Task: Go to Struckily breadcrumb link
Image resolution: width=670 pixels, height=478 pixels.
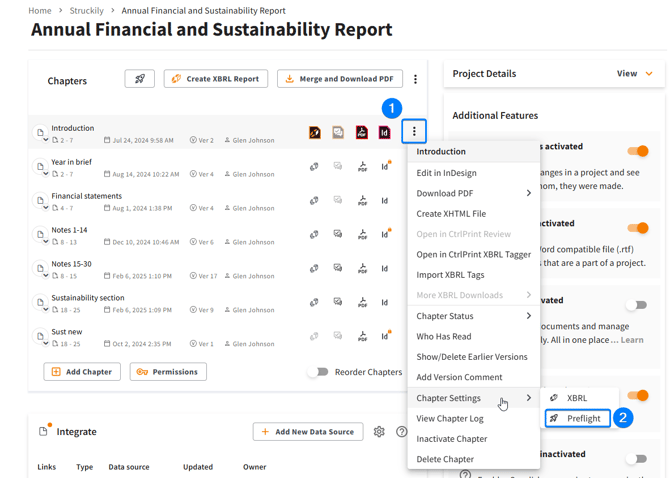Action: point(86,11)
